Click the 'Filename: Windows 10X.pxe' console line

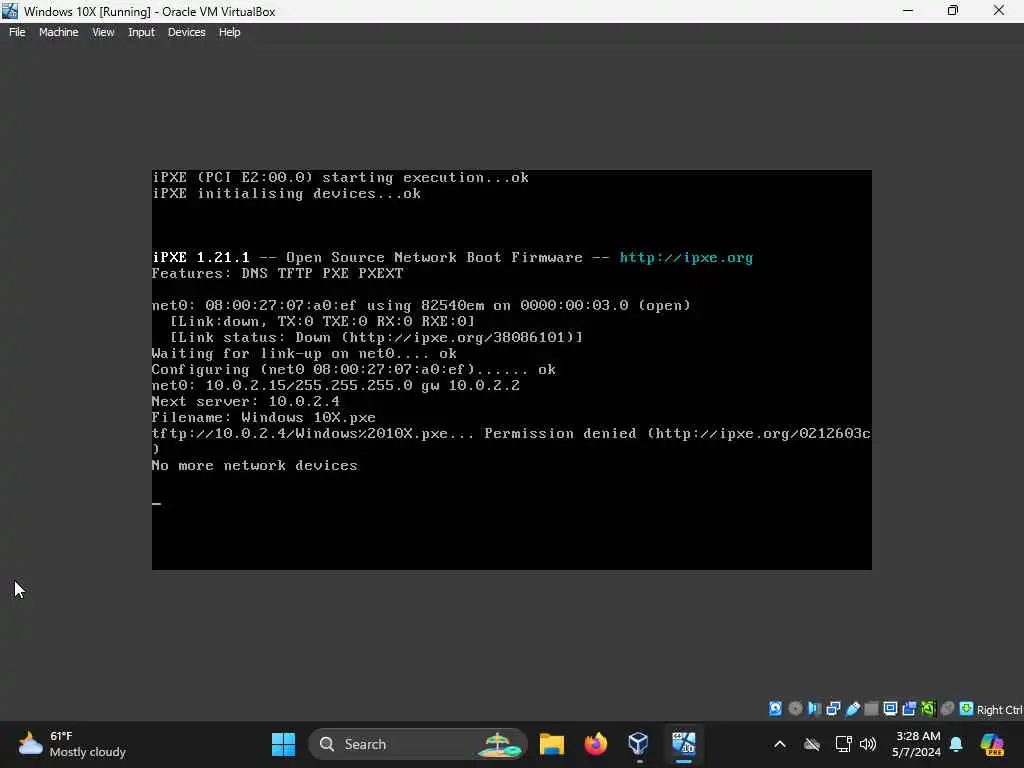[x=264, y=417]
